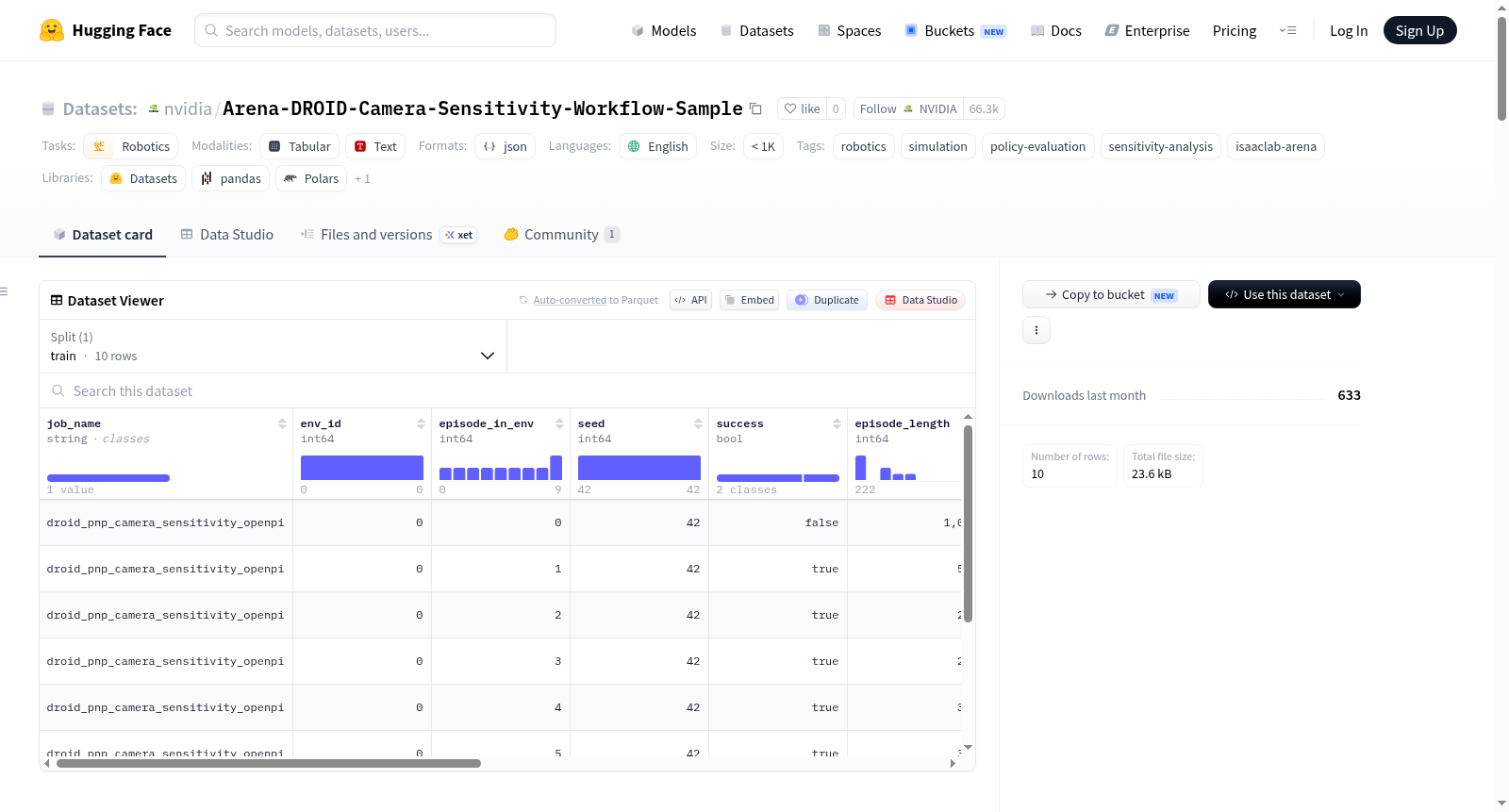The height and width of the screenshot is (812, 1509).
Task: Show the +1 more libraries
Action: (x=362, y=178)
